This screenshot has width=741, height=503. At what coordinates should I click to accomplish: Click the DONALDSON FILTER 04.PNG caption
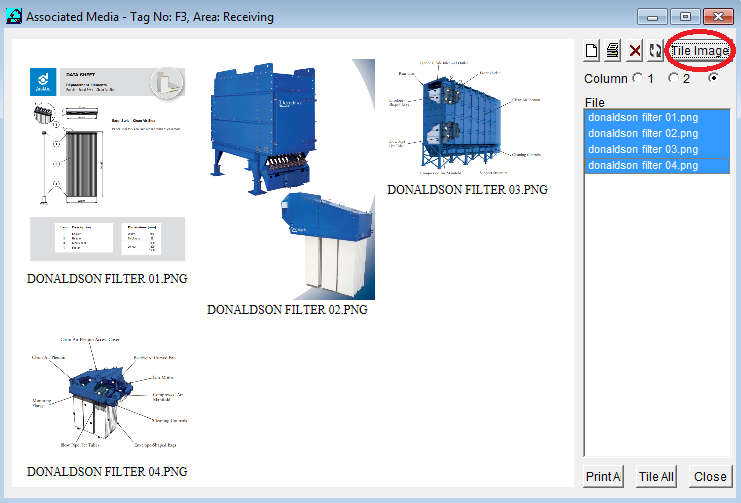[107, 472]
